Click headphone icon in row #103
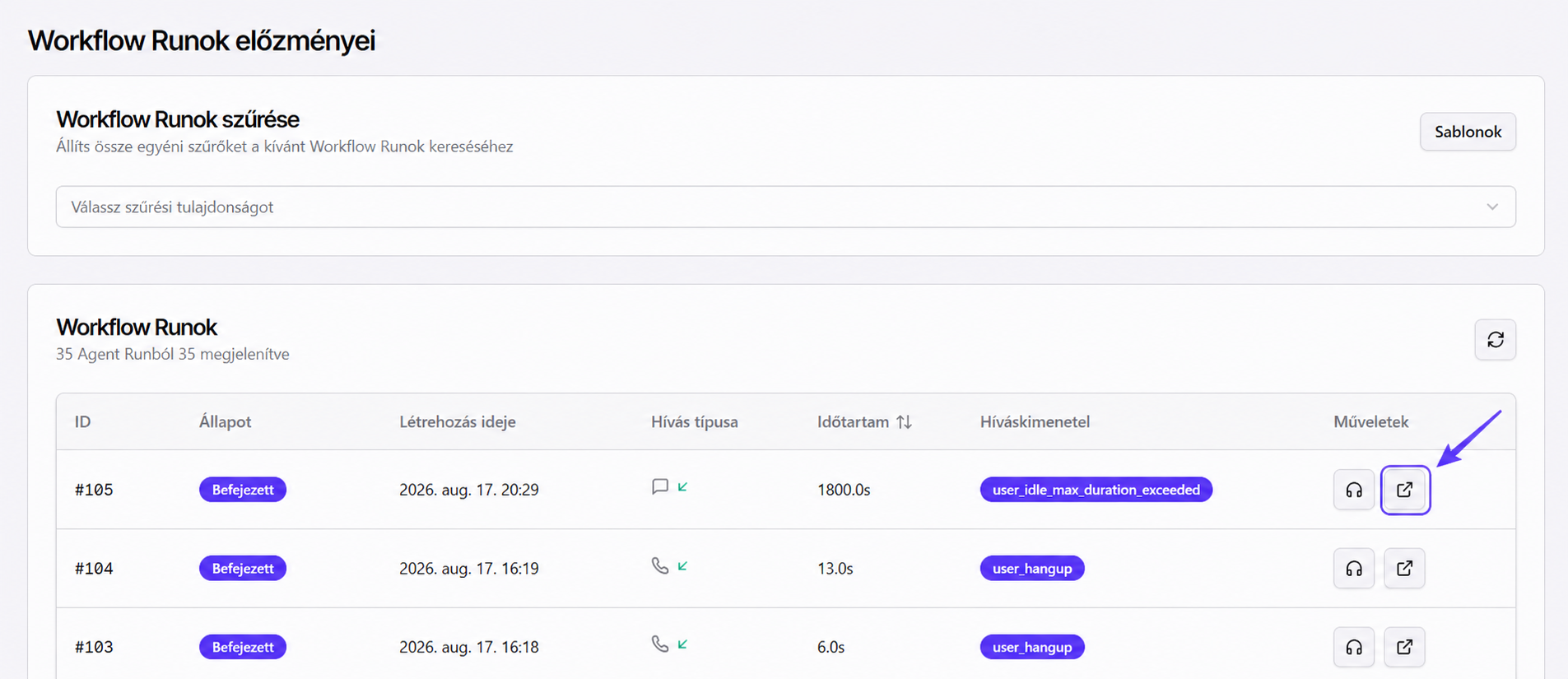The height and width of the screenshot is (679, 1568). (1354, 647)
